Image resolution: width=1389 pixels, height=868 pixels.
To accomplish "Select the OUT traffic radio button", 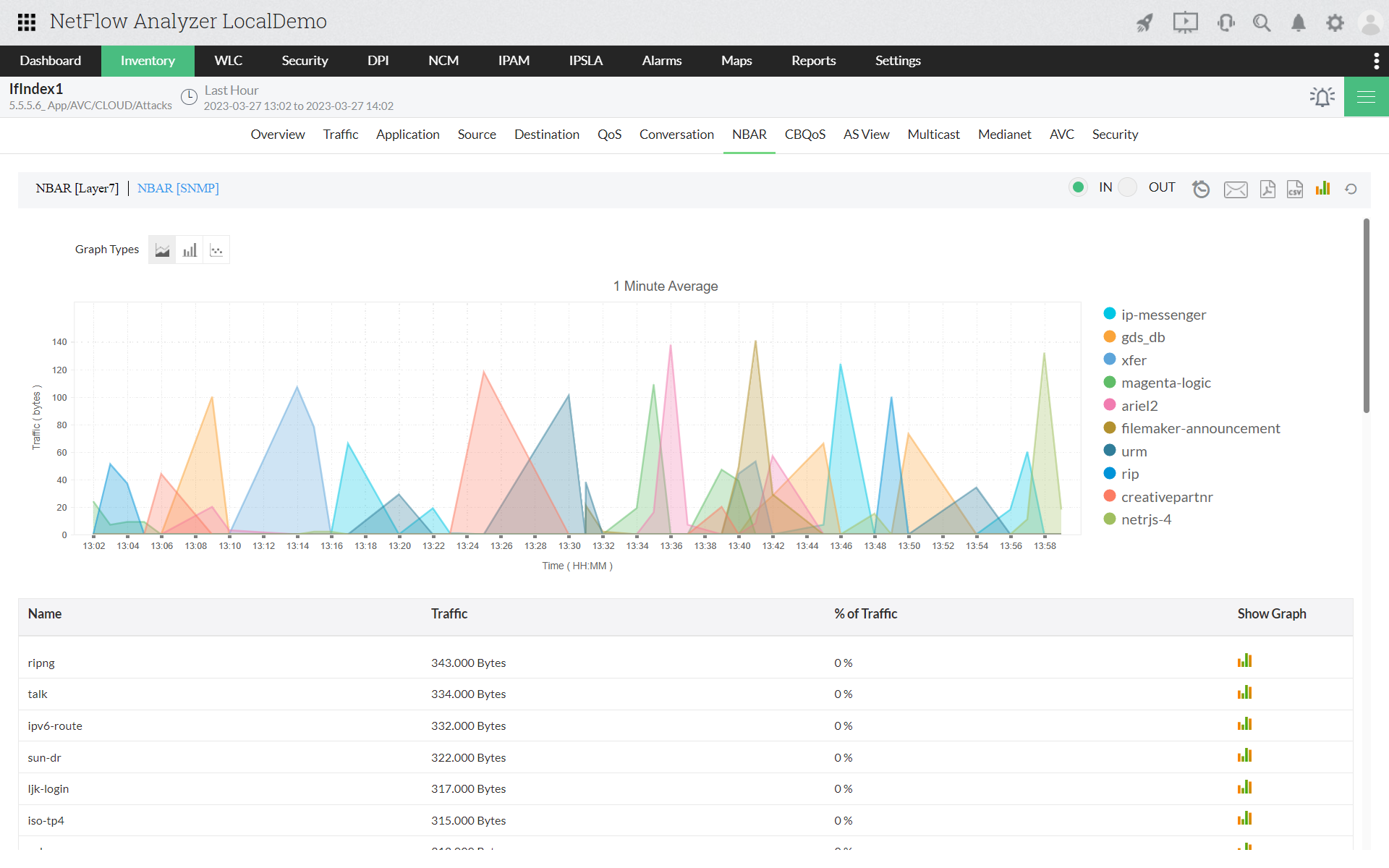I will click(x=1127, y=187).
